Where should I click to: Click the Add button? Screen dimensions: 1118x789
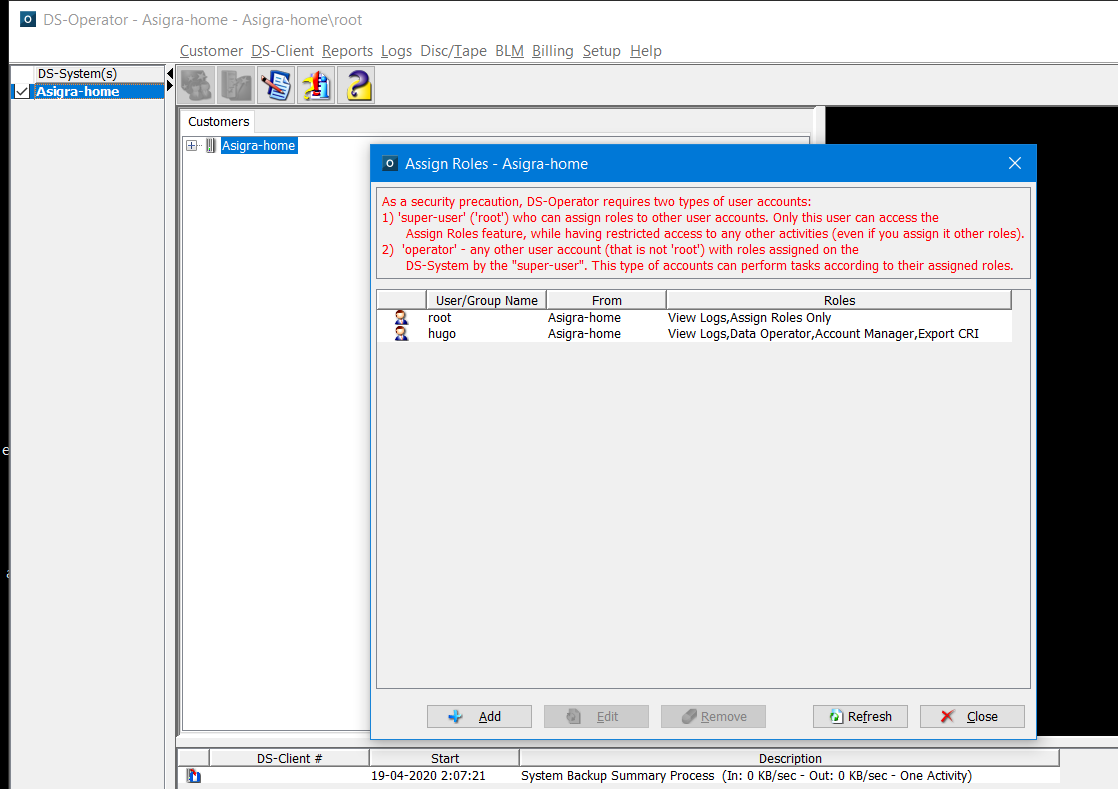tap(479, 716)
